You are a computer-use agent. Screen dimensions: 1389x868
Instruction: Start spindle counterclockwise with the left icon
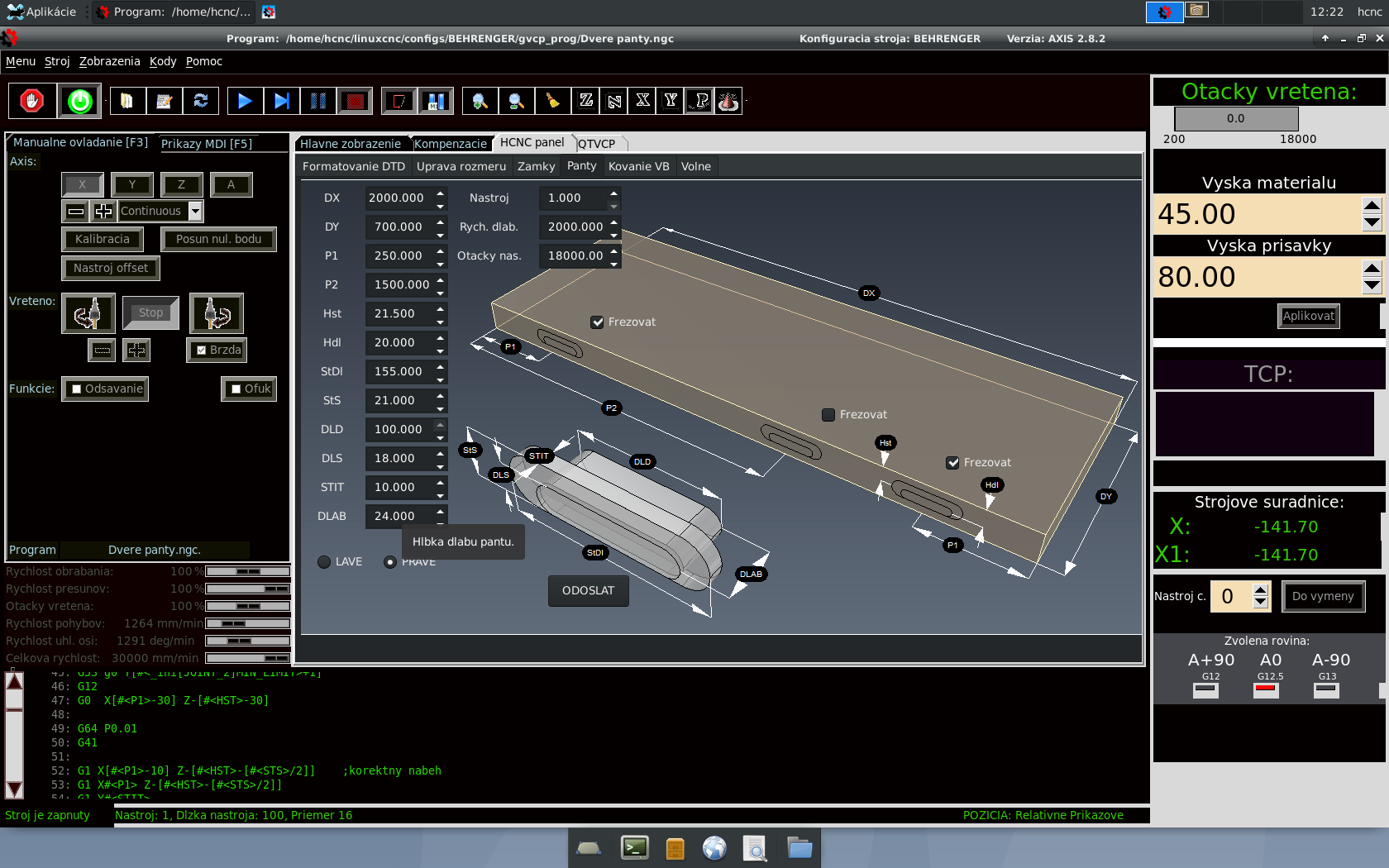coord(88,313)
